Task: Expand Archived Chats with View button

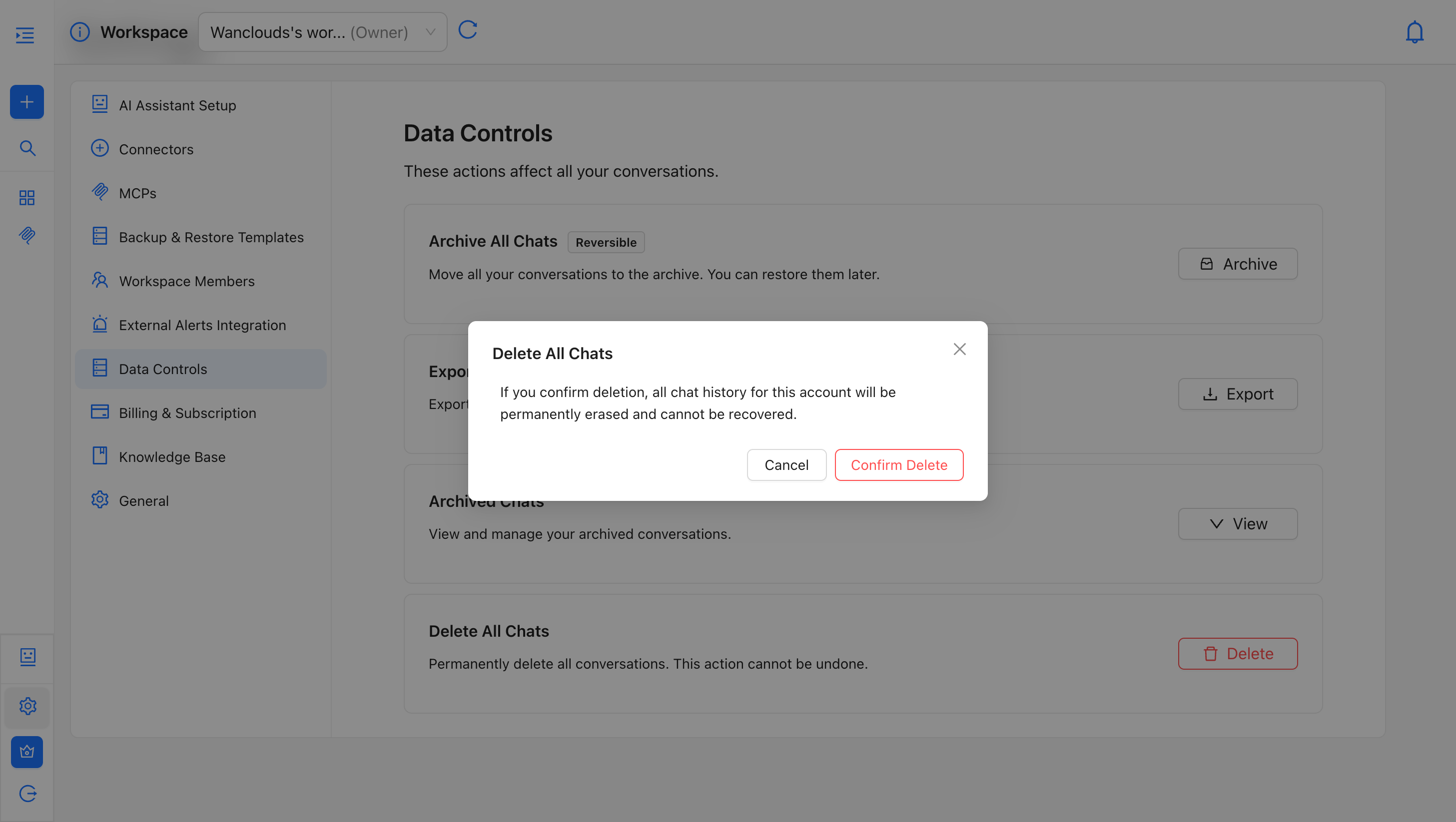Action: [x=1237, y=524]
